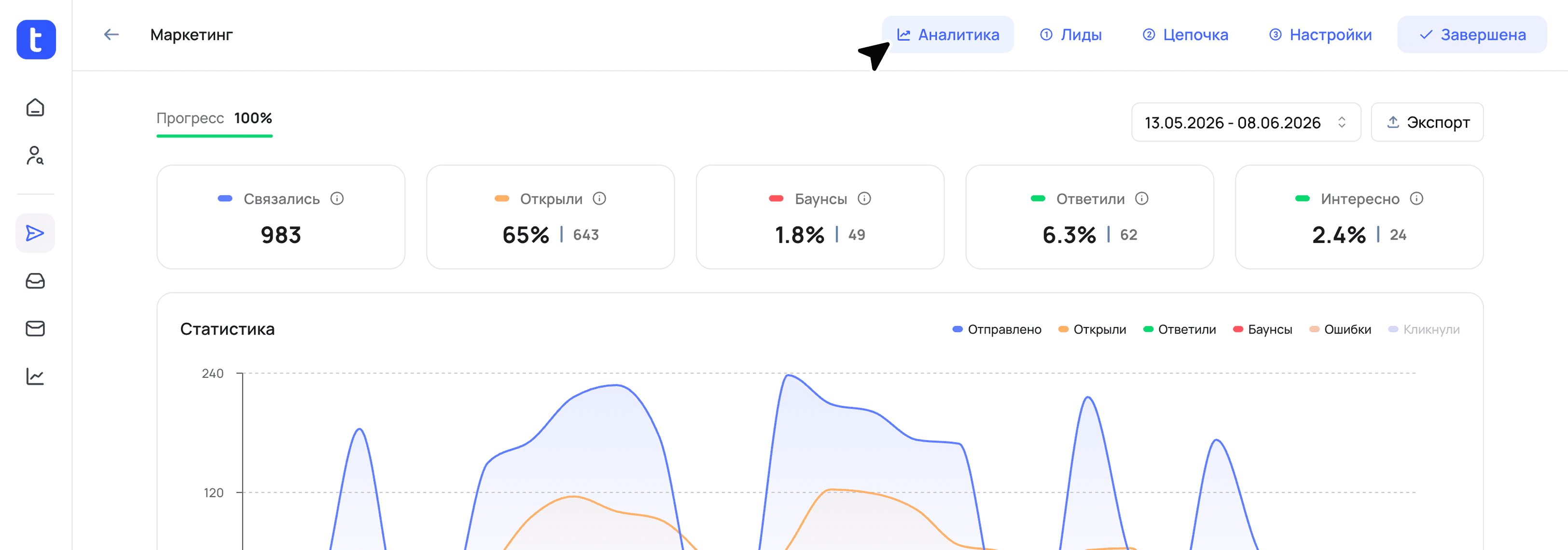Viewport: 1568px width, 550px height.
Task: Export data with the Экспорт button
Action: (1427, 122)
